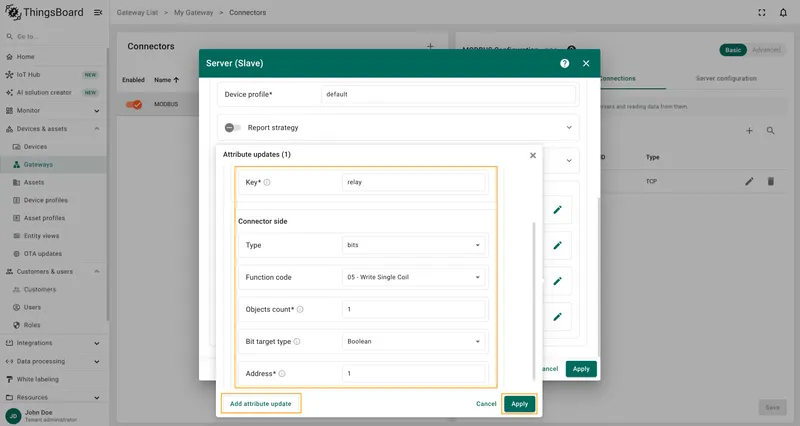Show info tooltip for Objects count
This screenshot has width=800, height=426.
(x=300, y=309)
